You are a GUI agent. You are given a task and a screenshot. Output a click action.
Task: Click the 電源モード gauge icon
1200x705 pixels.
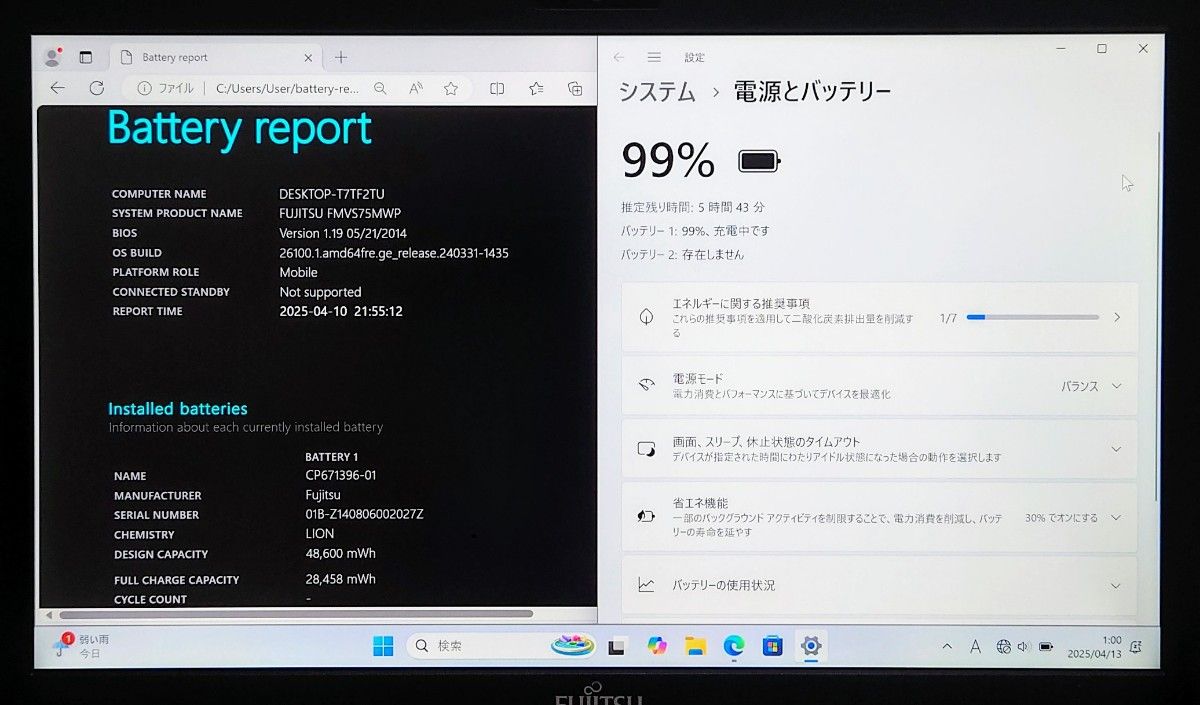click(x=647, y=385)
